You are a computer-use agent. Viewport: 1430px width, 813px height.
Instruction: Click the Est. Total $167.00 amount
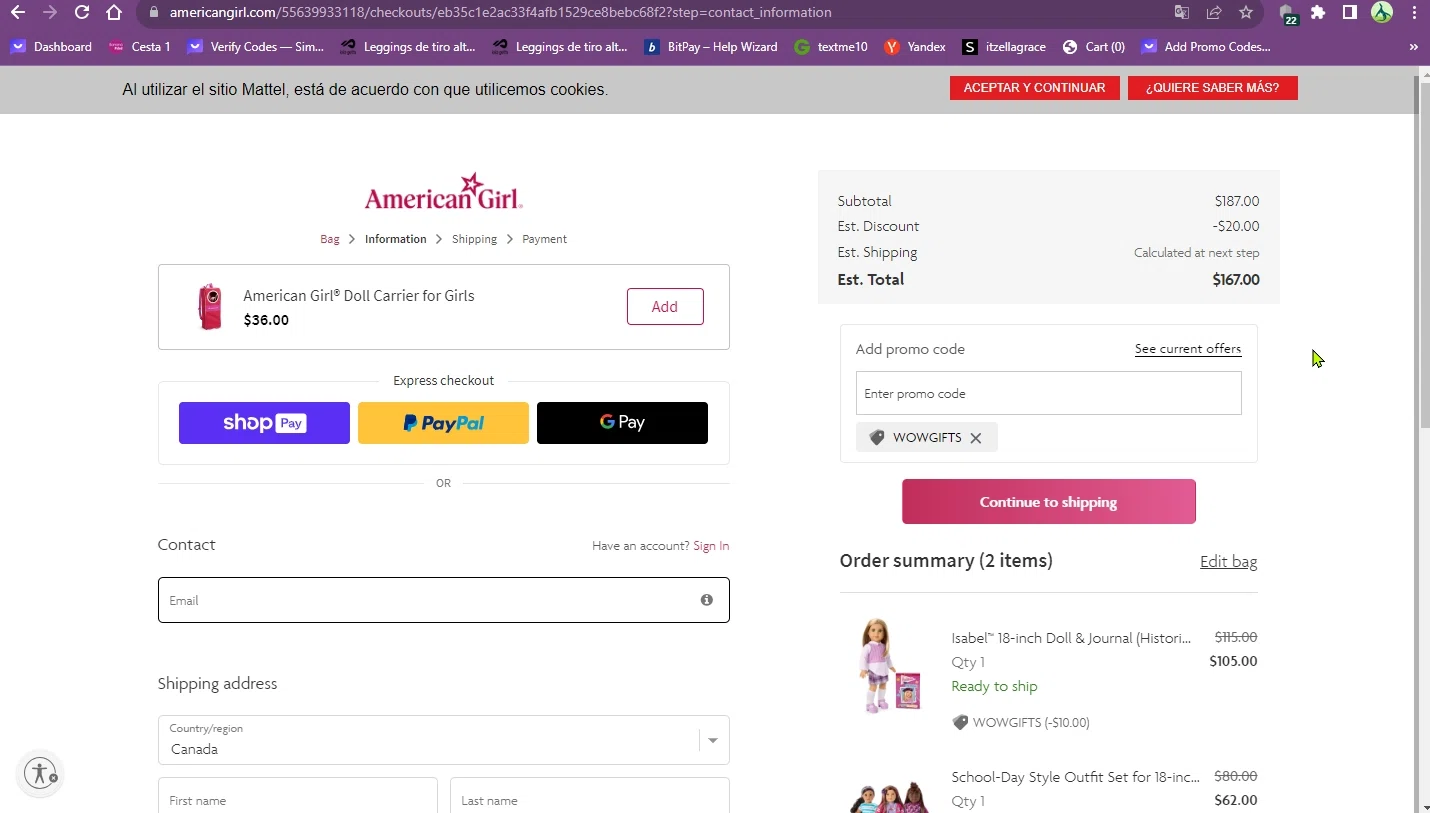pos(1236,280)
